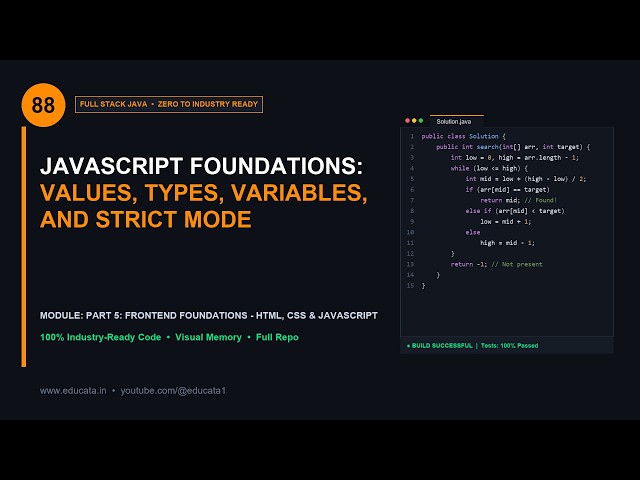
Task: Click the orange 88 episode badge
Action: pos(43,105)
